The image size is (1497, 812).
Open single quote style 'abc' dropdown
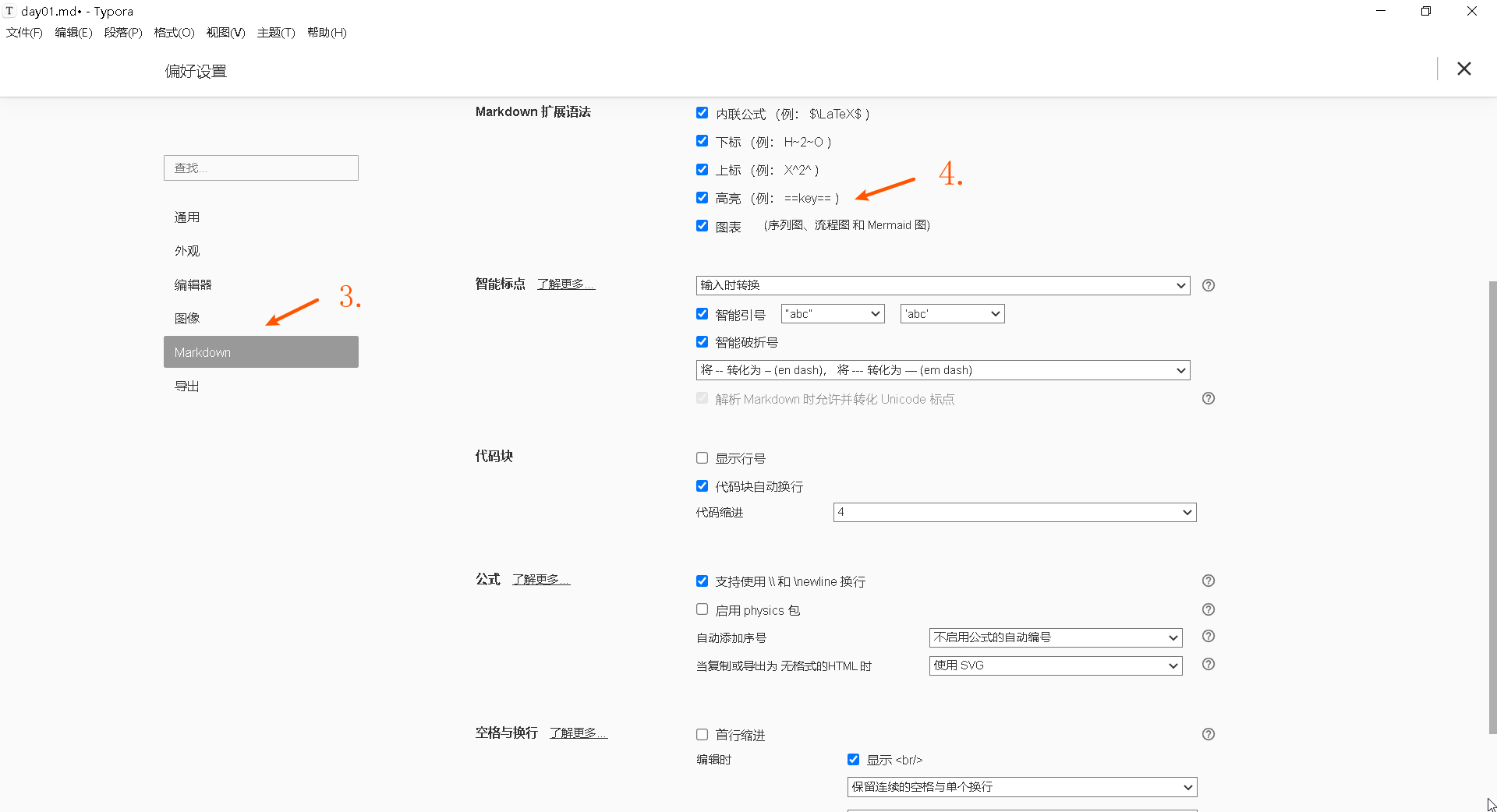pyautogui.click(x=952, y=314)
